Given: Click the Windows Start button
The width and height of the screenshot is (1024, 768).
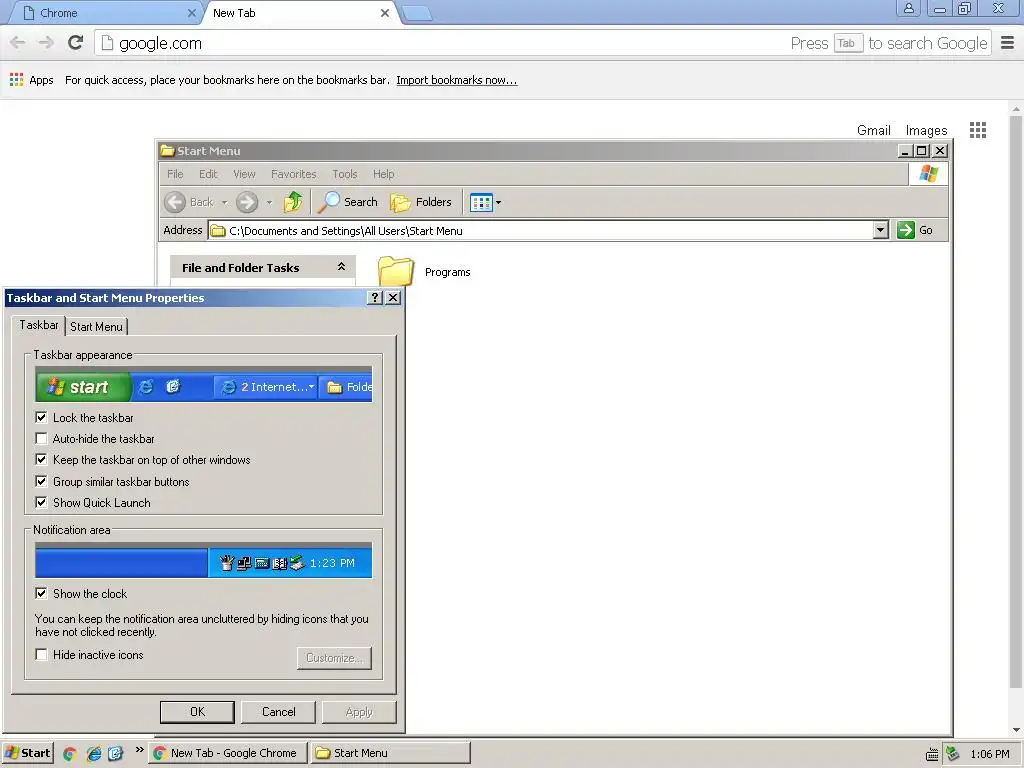Looking at the screenshot, I should coord(27,753).
